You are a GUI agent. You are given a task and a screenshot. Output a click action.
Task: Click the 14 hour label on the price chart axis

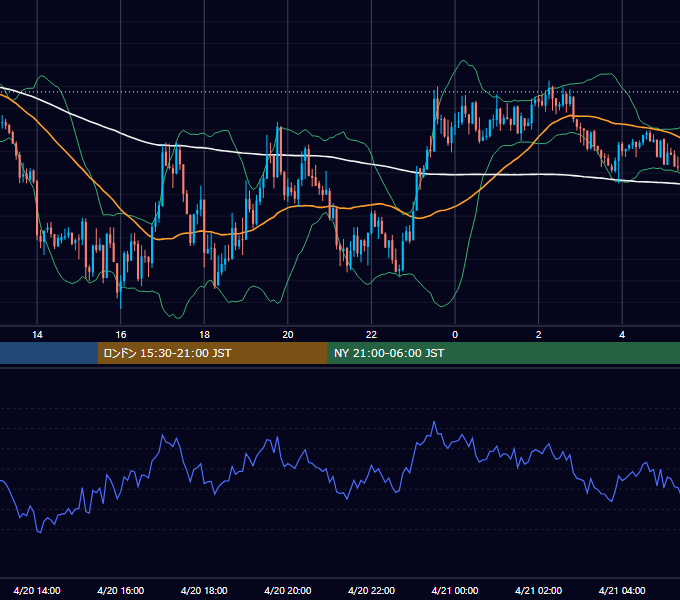[x=37, y=335]
